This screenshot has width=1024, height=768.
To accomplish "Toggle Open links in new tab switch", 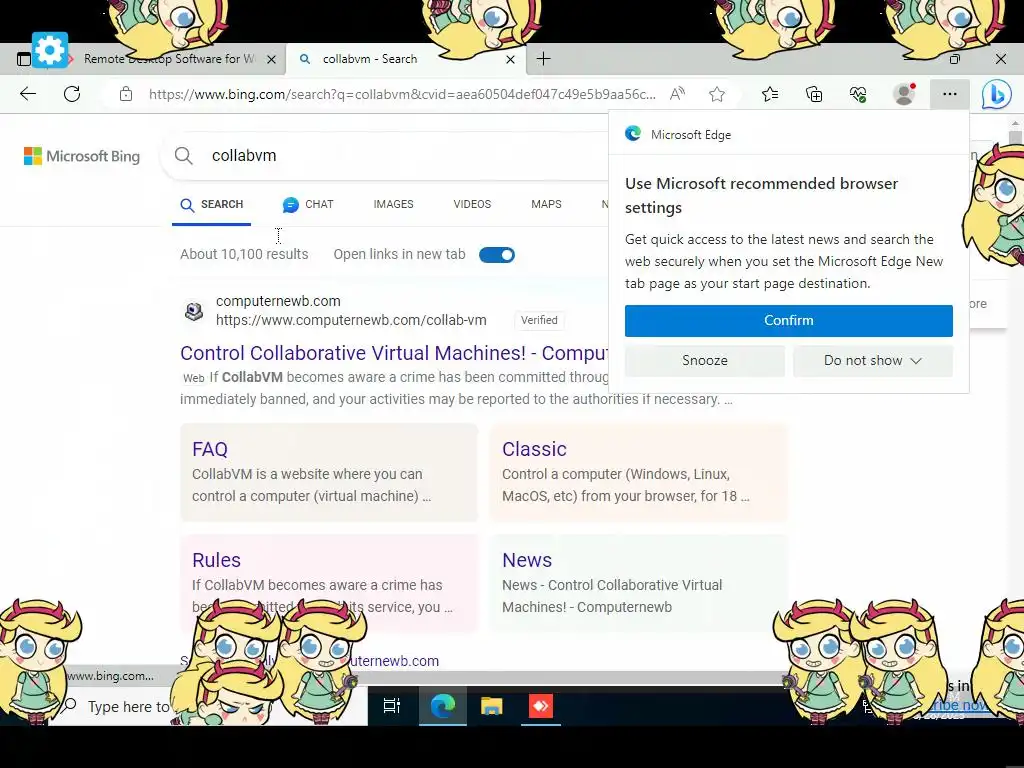I will coord(497,255).
